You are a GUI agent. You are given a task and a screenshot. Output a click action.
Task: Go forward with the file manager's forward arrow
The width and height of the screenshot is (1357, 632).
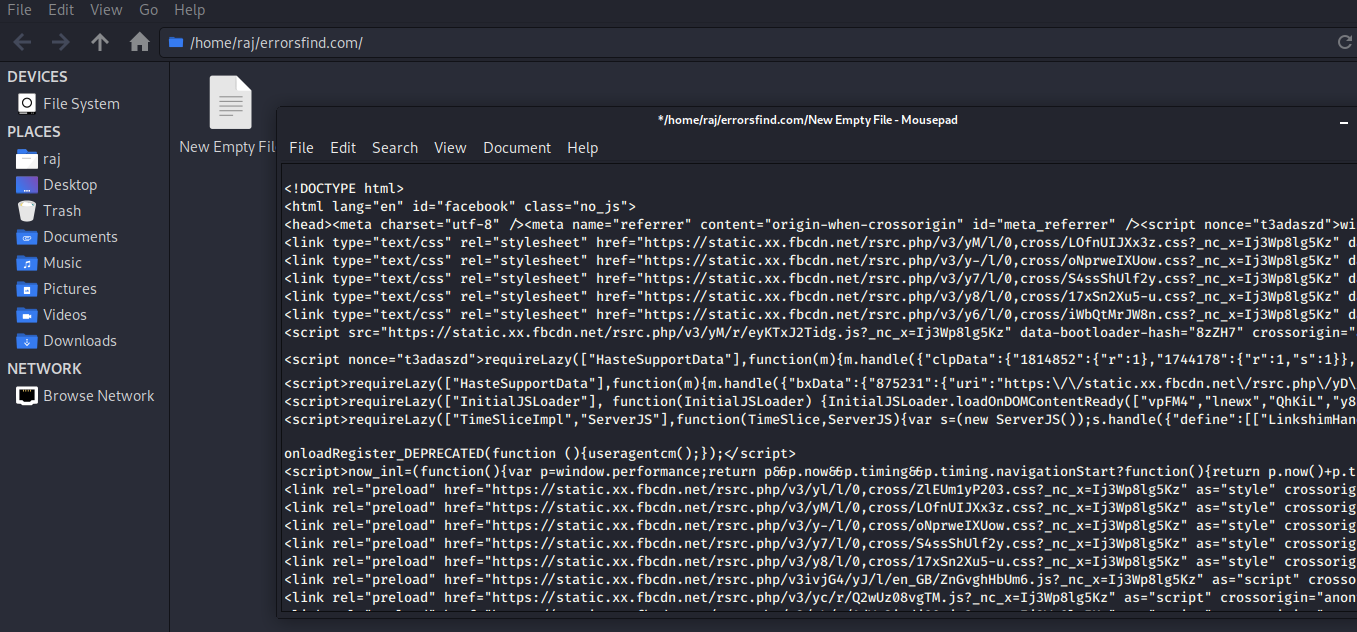[61, 42]
